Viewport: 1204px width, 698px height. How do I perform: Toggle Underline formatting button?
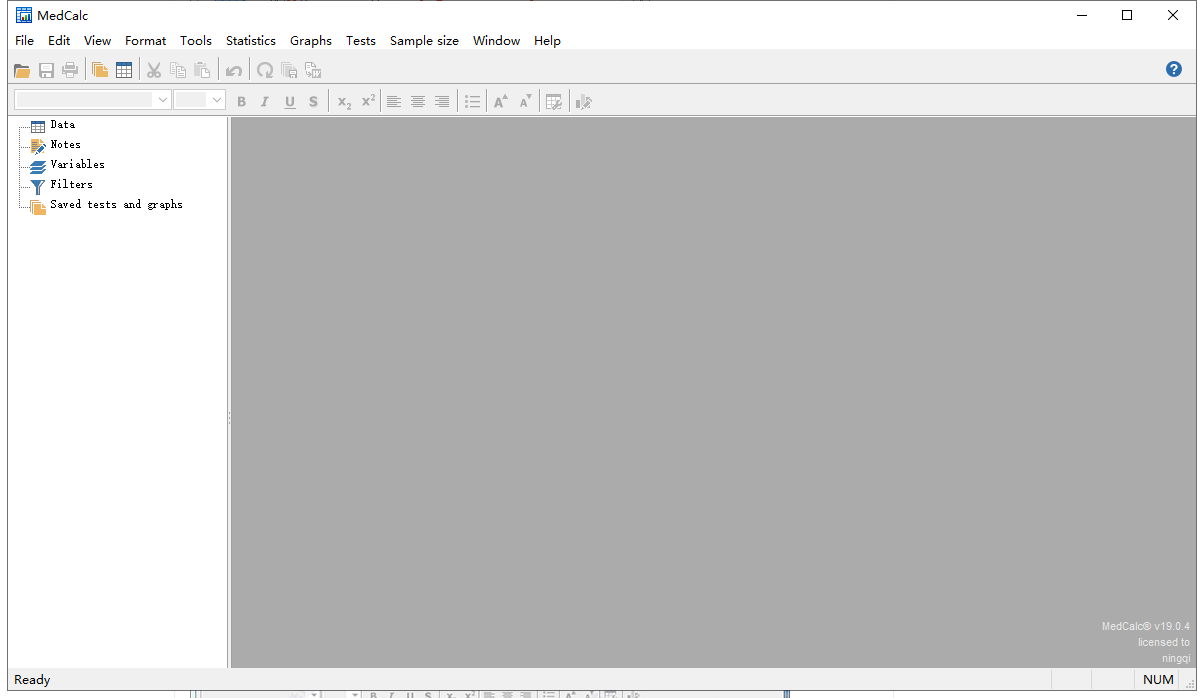(x=290, y=101)
